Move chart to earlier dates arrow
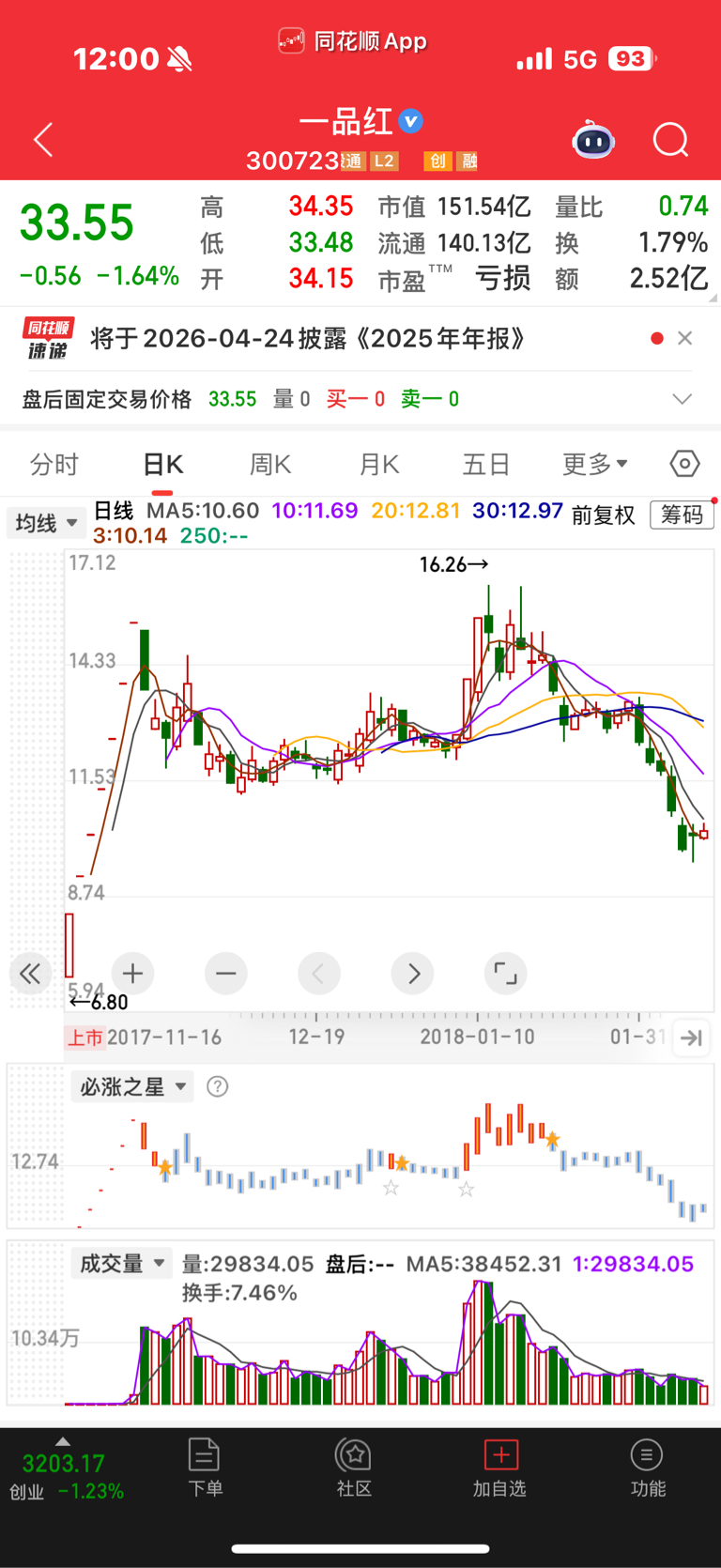Screen dimensions: 721x1568 318,974
